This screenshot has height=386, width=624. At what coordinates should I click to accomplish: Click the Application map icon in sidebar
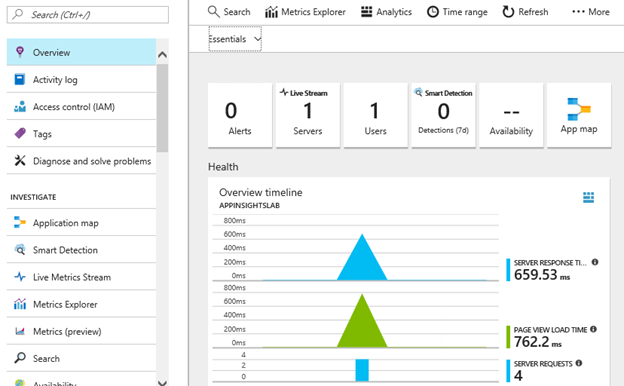20,222
